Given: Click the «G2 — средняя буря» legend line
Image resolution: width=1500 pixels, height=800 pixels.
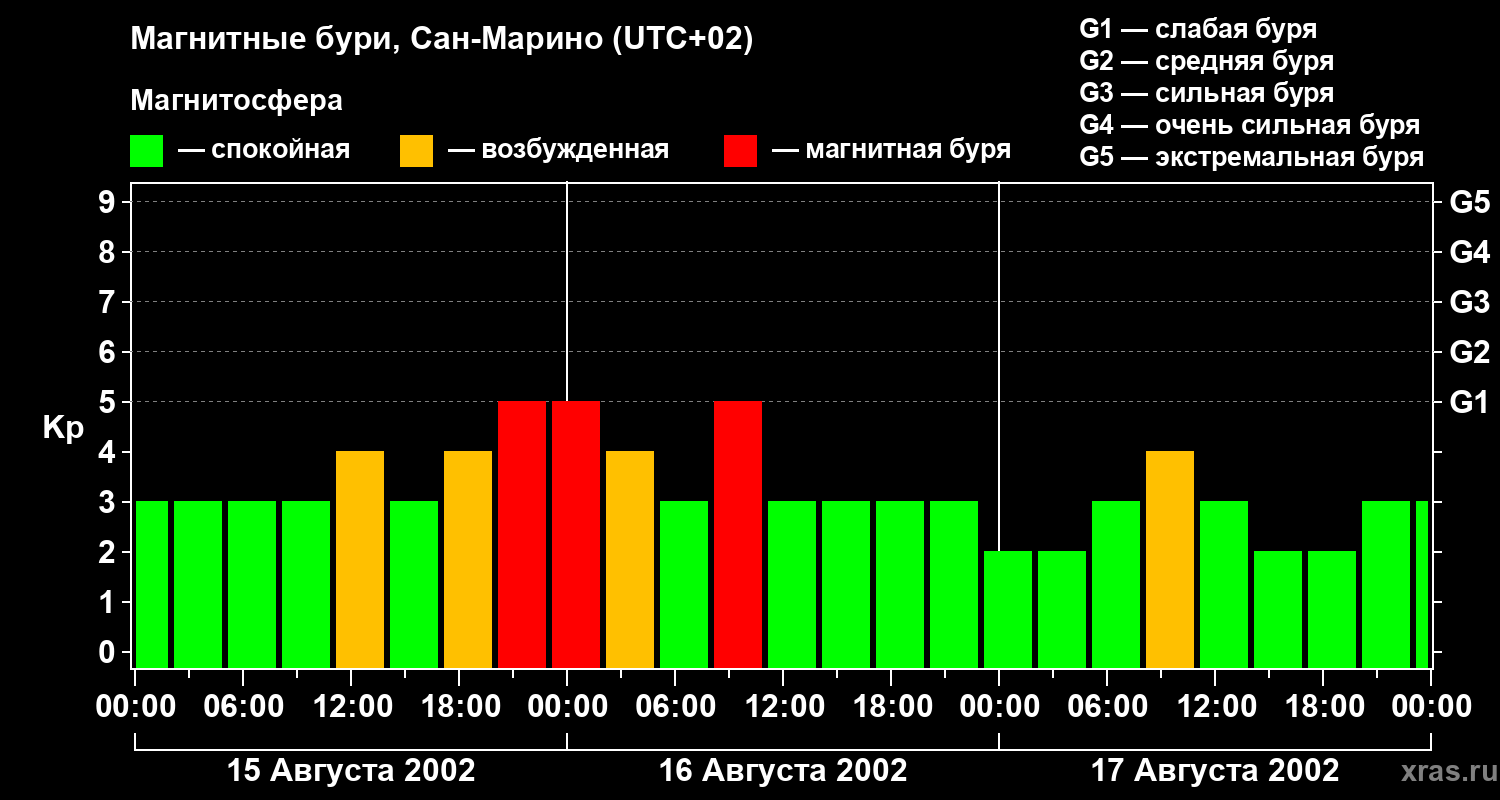Looking at the screenshot, I should 1207,61.
